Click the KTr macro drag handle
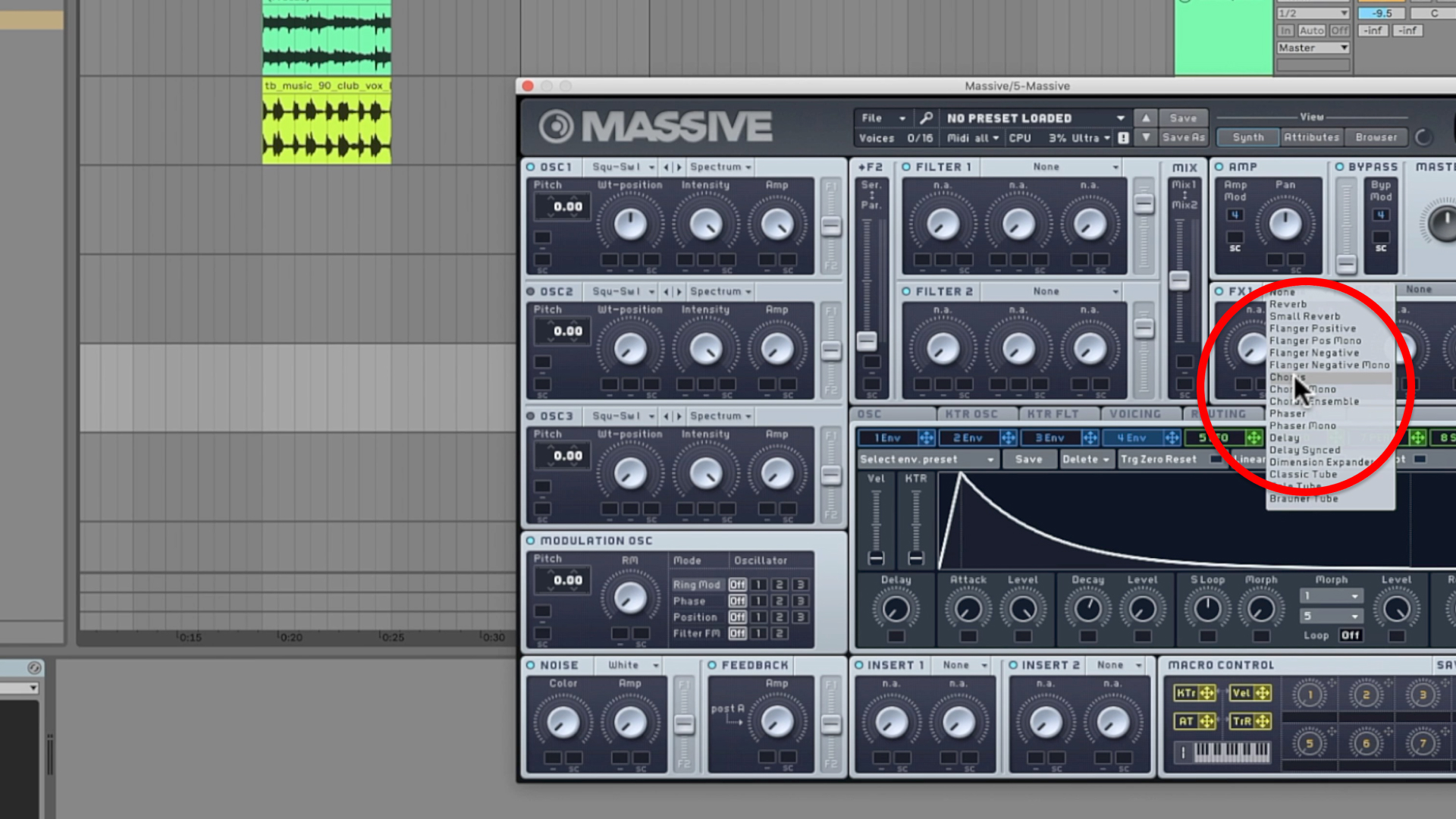The image size is (1456, 819). (x=1206, y=693)
